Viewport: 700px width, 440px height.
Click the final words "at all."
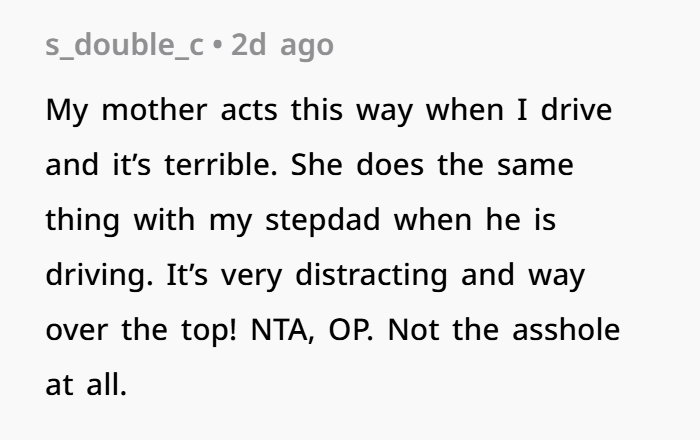tap(87, 385)
